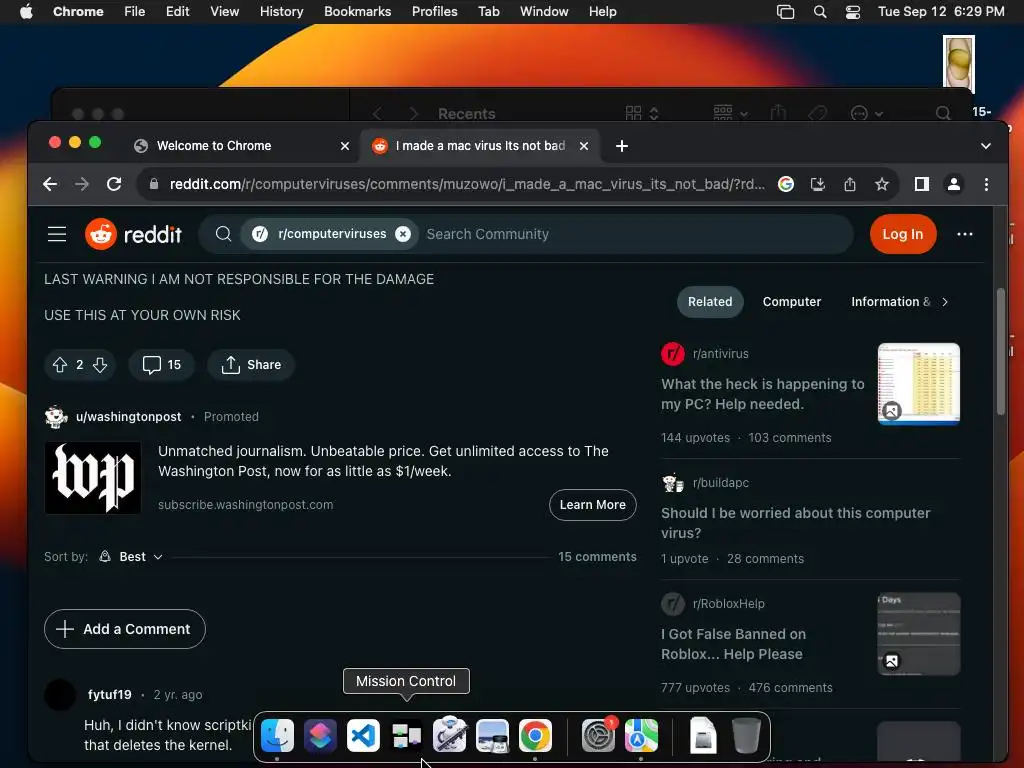Open macOS Control Center in the menu bar

pos(853,11)
